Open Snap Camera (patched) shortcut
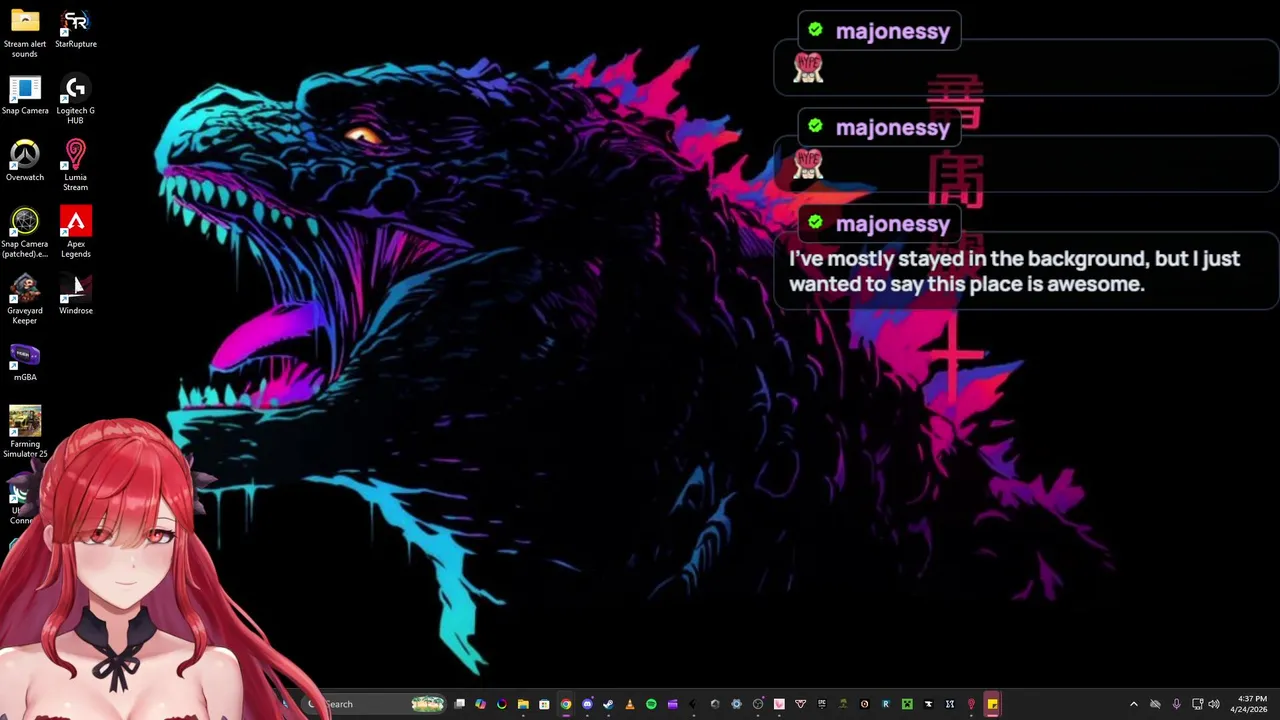Image resolution: width=1280 pixels, height=720 pixels. point(25,233)
